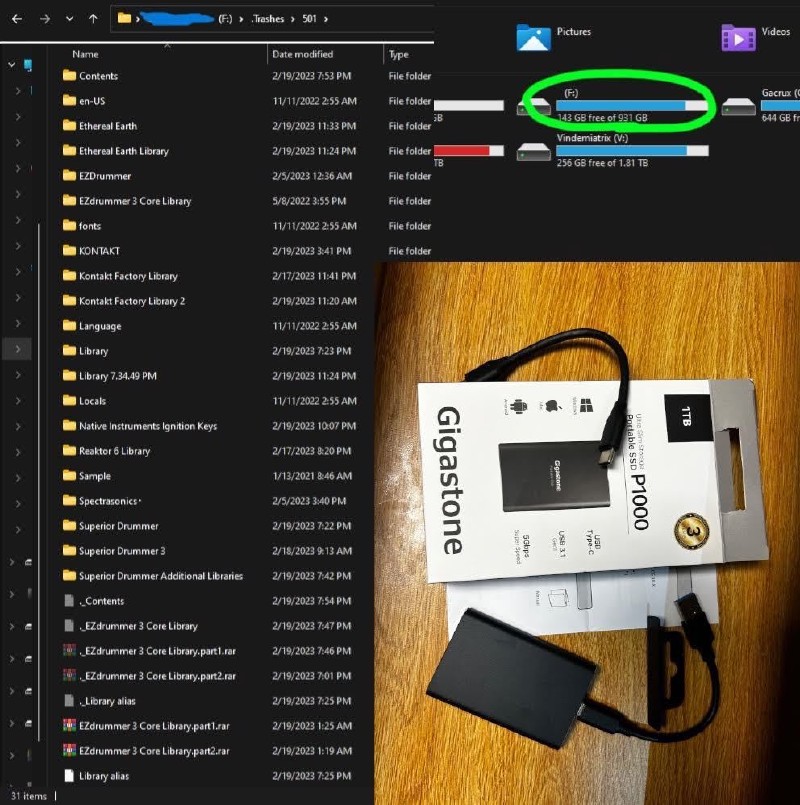The image size is (800, 805).
Task: Navigate to .Trashes in the breadcrumb path
Action: point(268,18)
